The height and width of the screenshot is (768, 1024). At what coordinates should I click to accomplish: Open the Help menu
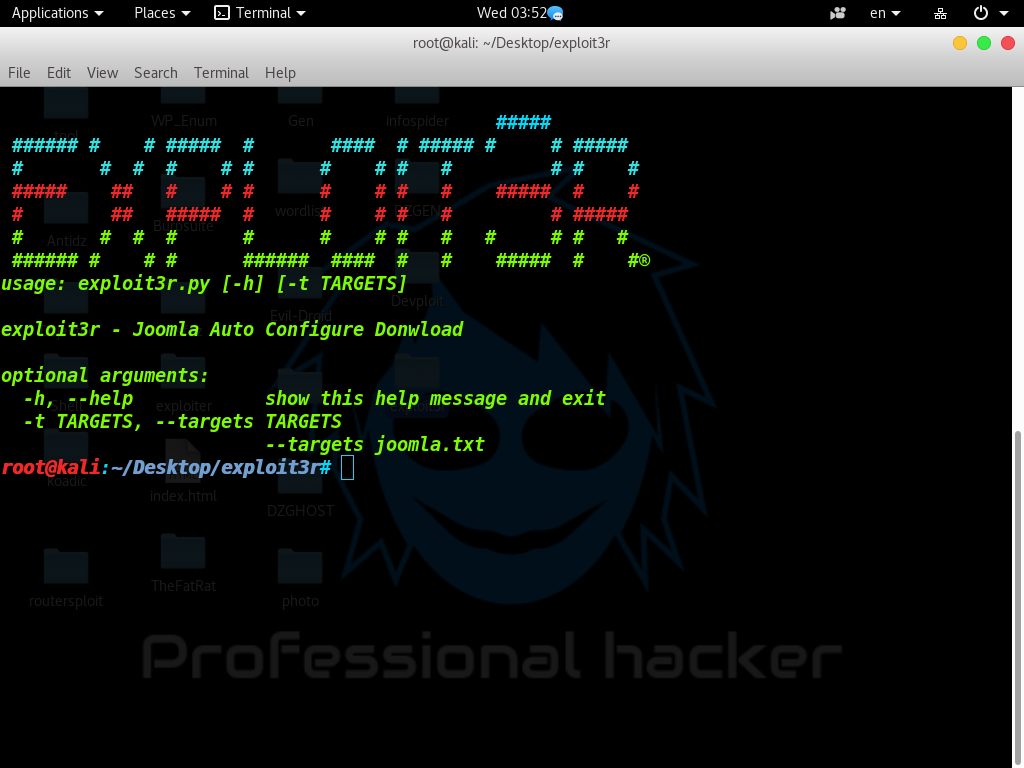tap(280, 72)
